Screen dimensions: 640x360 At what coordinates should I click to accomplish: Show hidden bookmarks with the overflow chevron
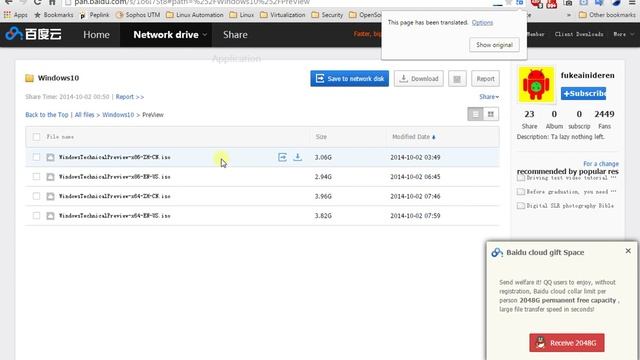569,15
